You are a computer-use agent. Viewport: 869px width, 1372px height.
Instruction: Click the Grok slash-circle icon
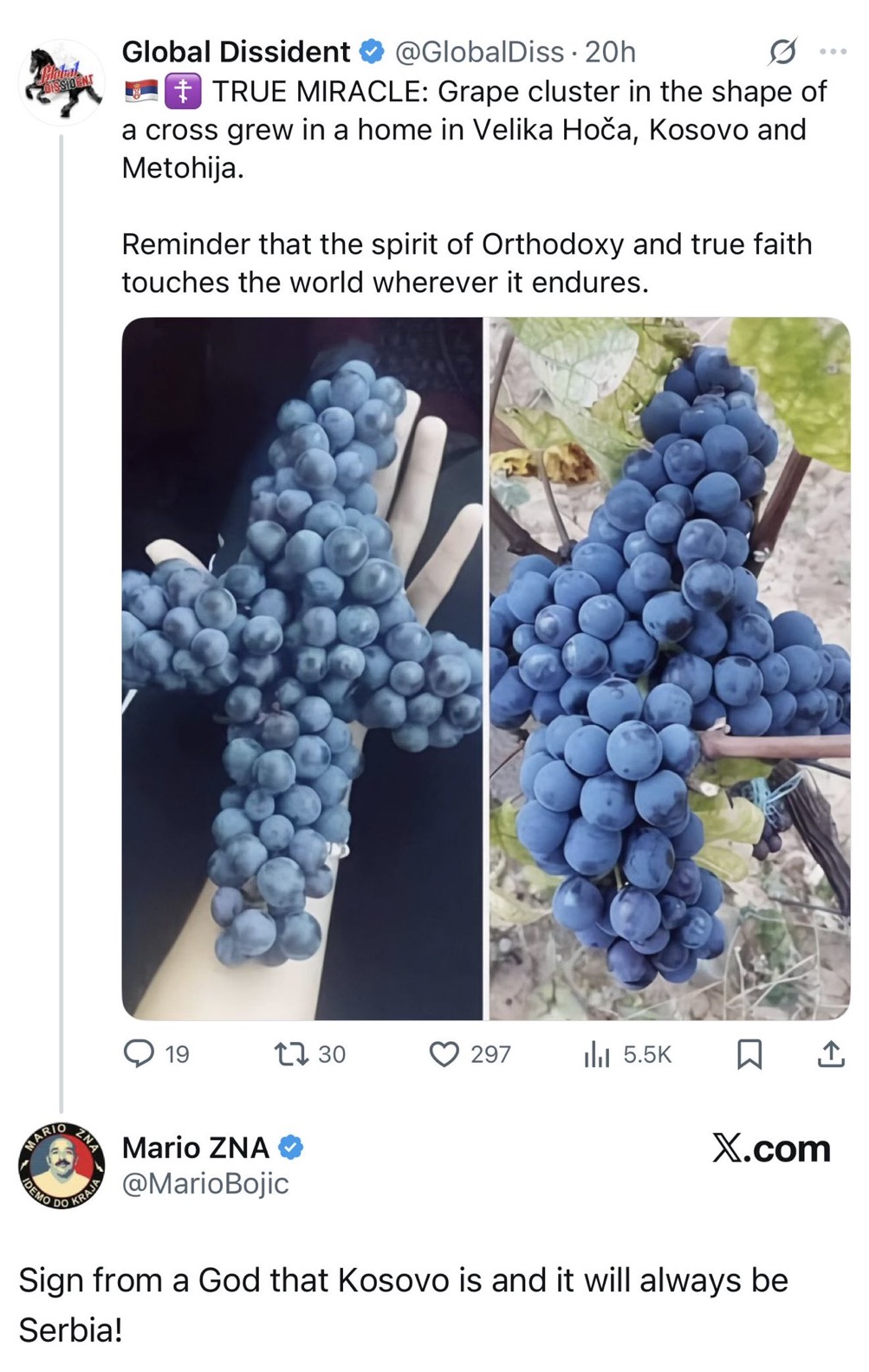(781, 53)
